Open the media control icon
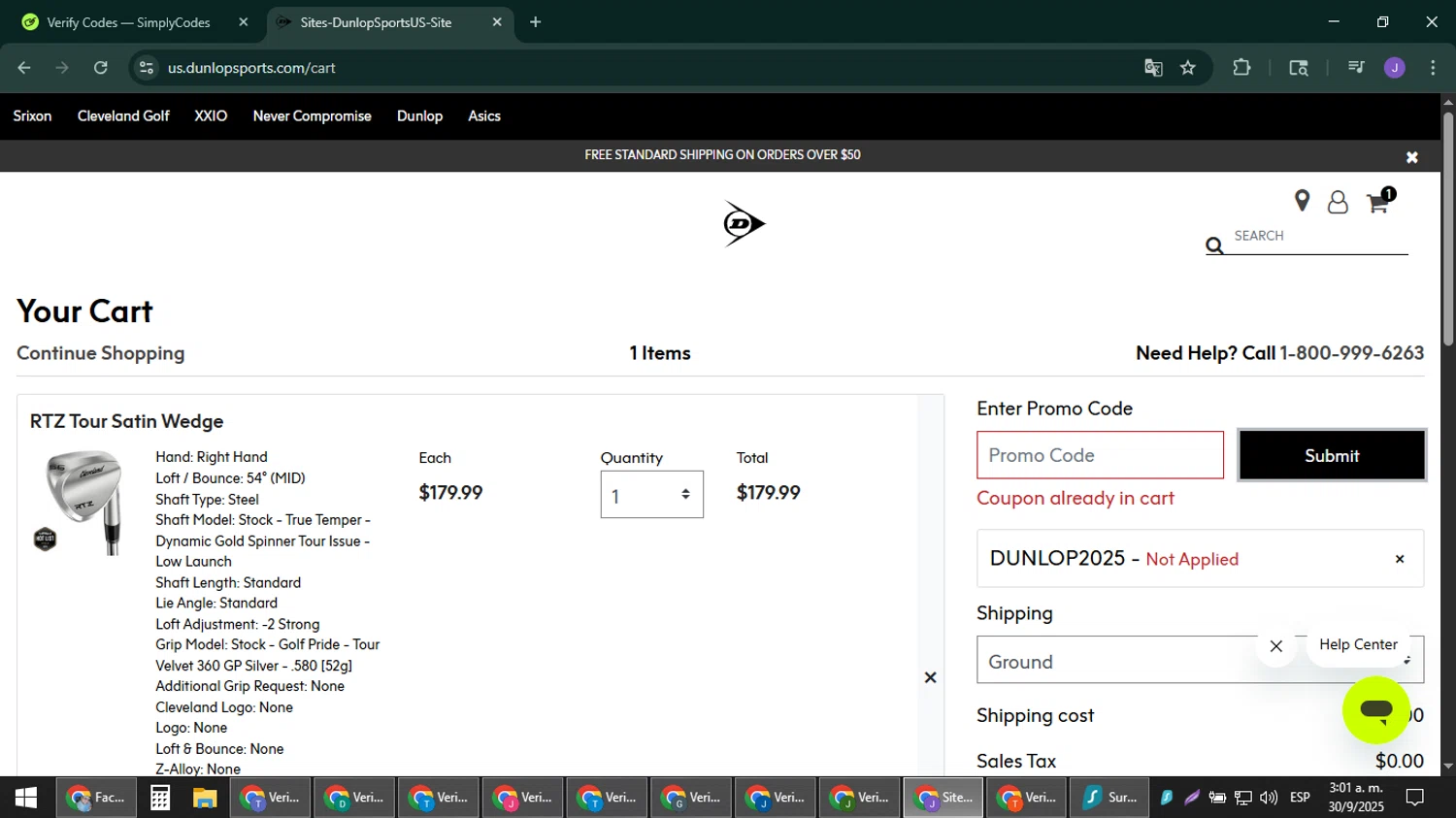Image resolution: width=1456 pixels, height=818 pixels. (1356, 68)
